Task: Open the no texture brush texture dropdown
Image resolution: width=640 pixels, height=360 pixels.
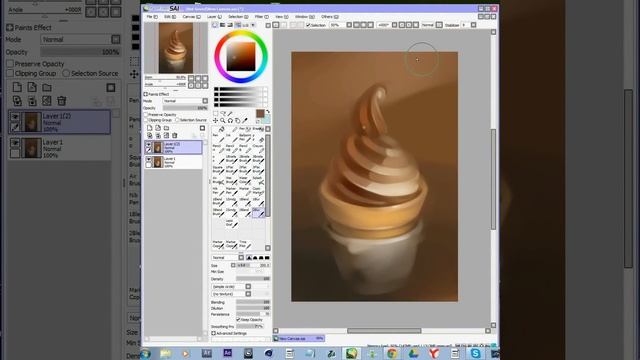Action: tap(248, 294)
